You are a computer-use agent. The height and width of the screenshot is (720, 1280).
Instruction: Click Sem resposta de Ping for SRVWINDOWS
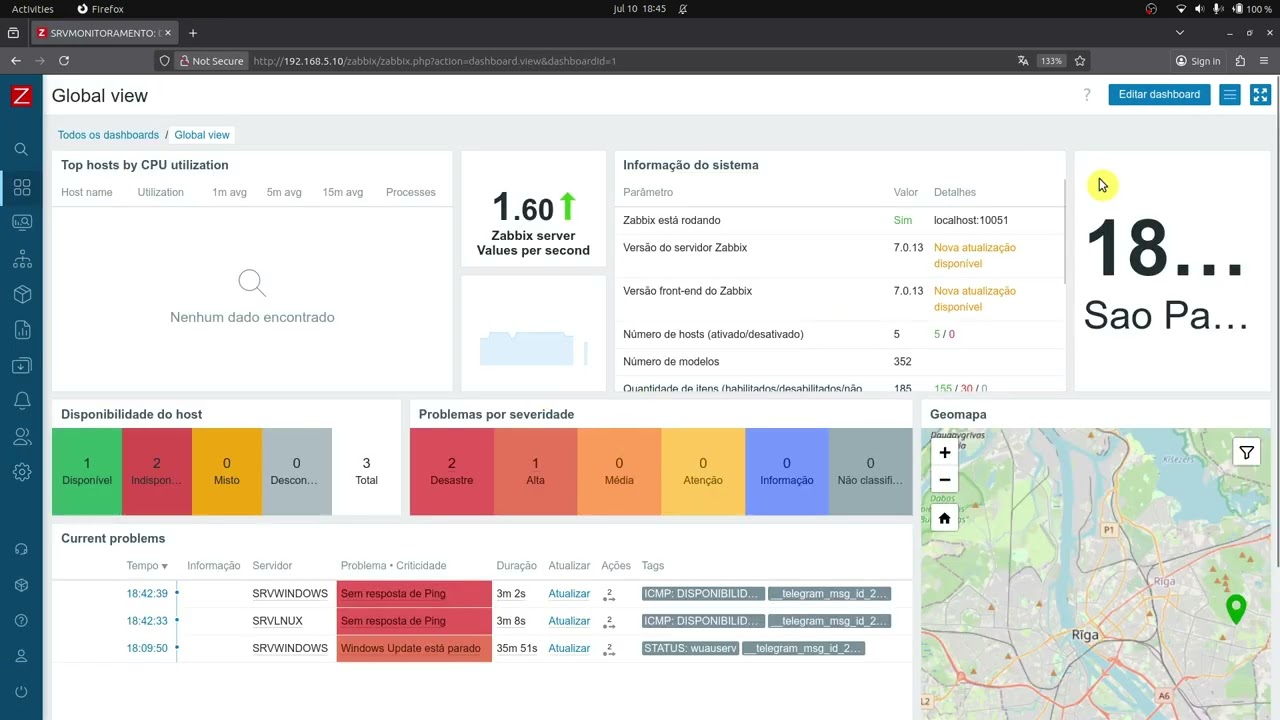click(x=393, y=594)
